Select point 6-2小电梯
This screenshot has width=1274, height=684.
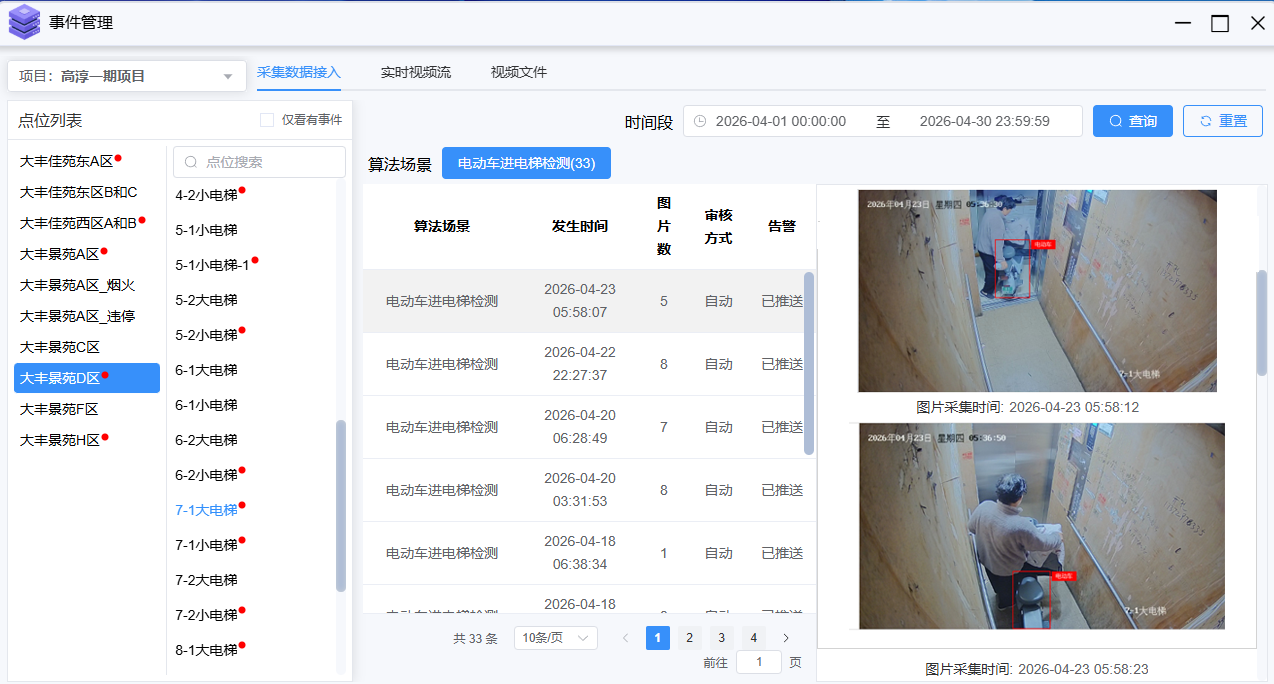pyautogui.click(x=206, y=475)
